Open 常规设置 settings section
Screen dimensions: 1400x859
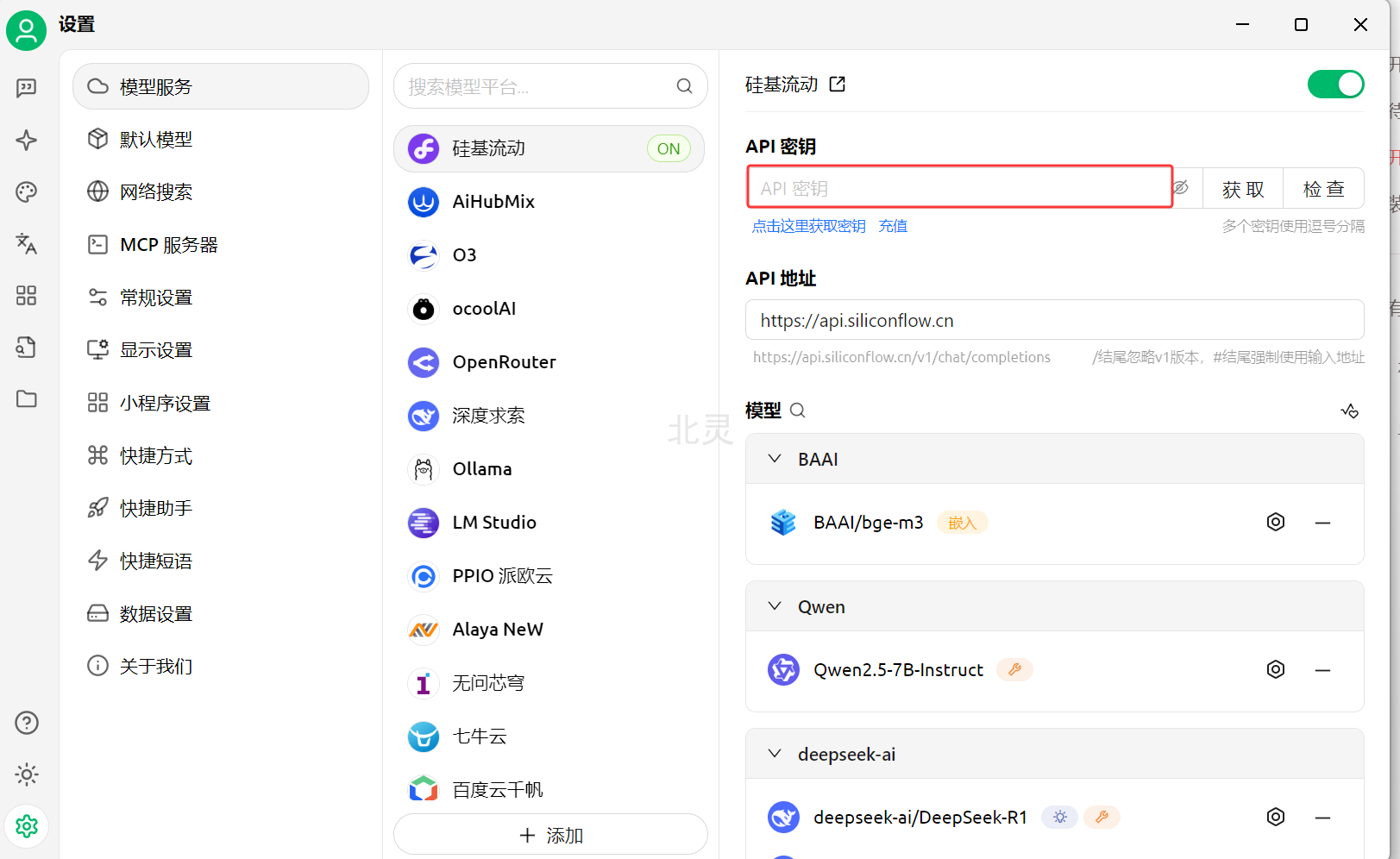click(221, 298)
